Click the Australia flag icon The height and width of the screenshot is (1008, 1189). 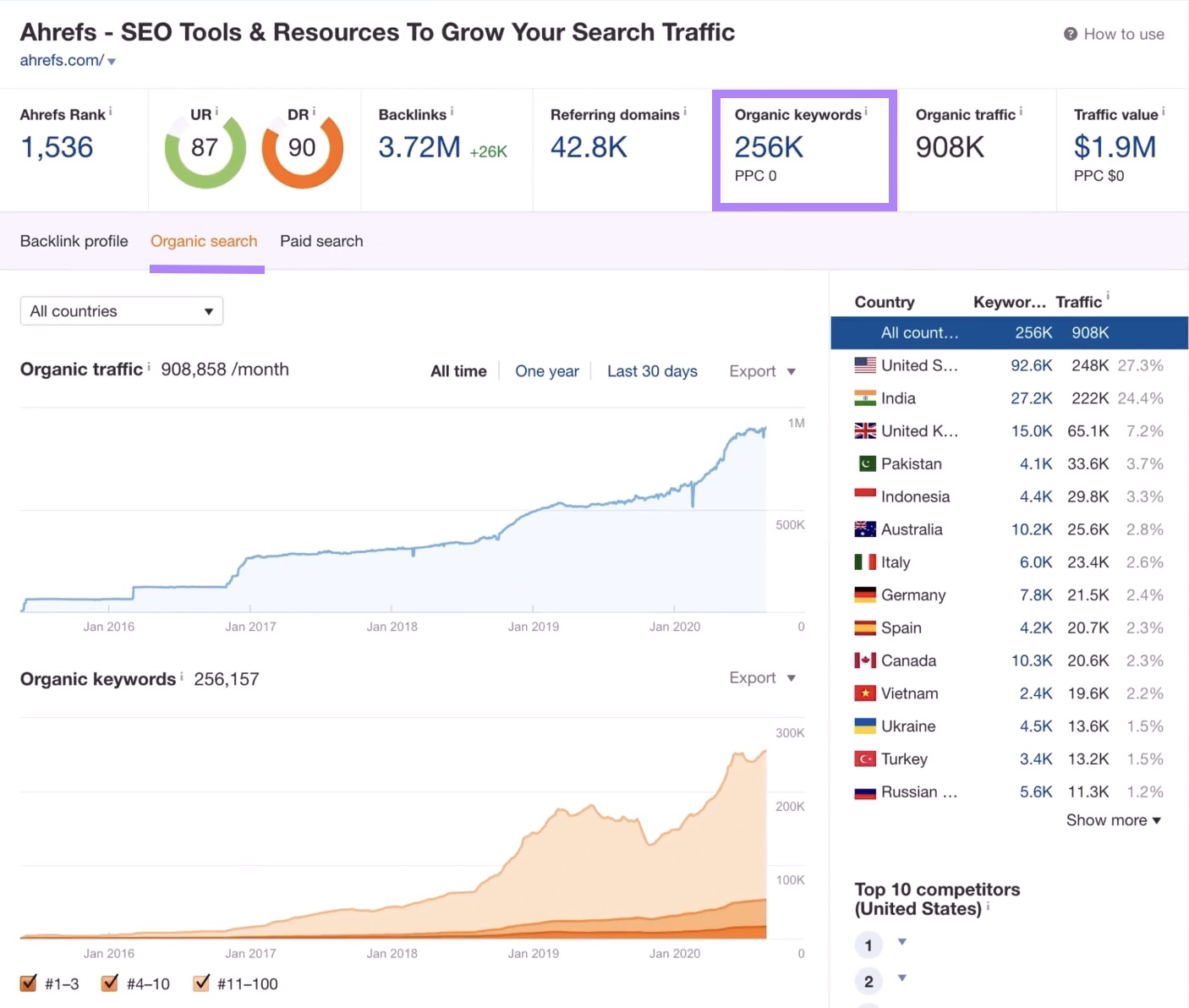tap(865, 529)
